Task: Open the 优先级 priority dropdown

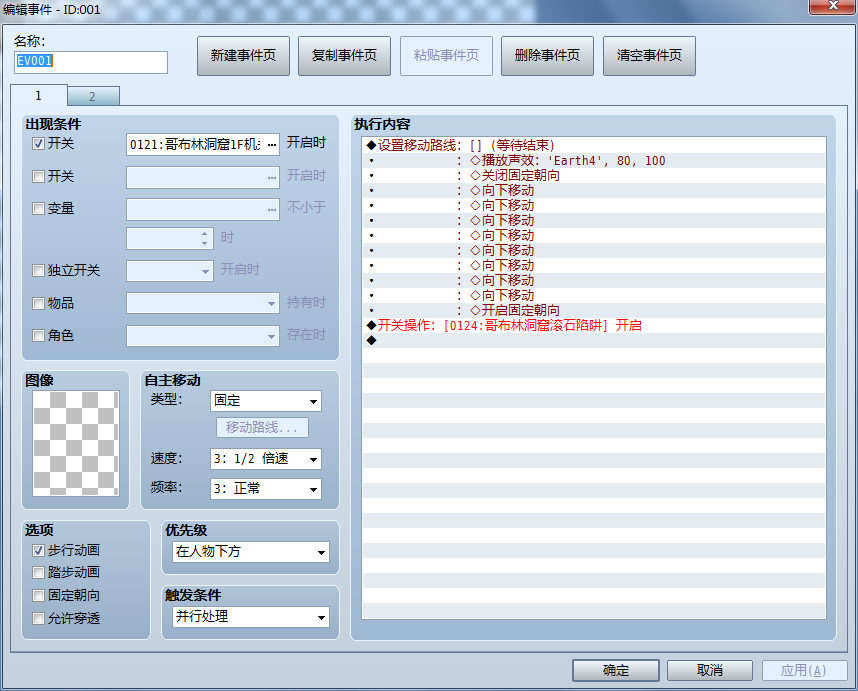Action: pyautogui.click(x=251, y=552)
